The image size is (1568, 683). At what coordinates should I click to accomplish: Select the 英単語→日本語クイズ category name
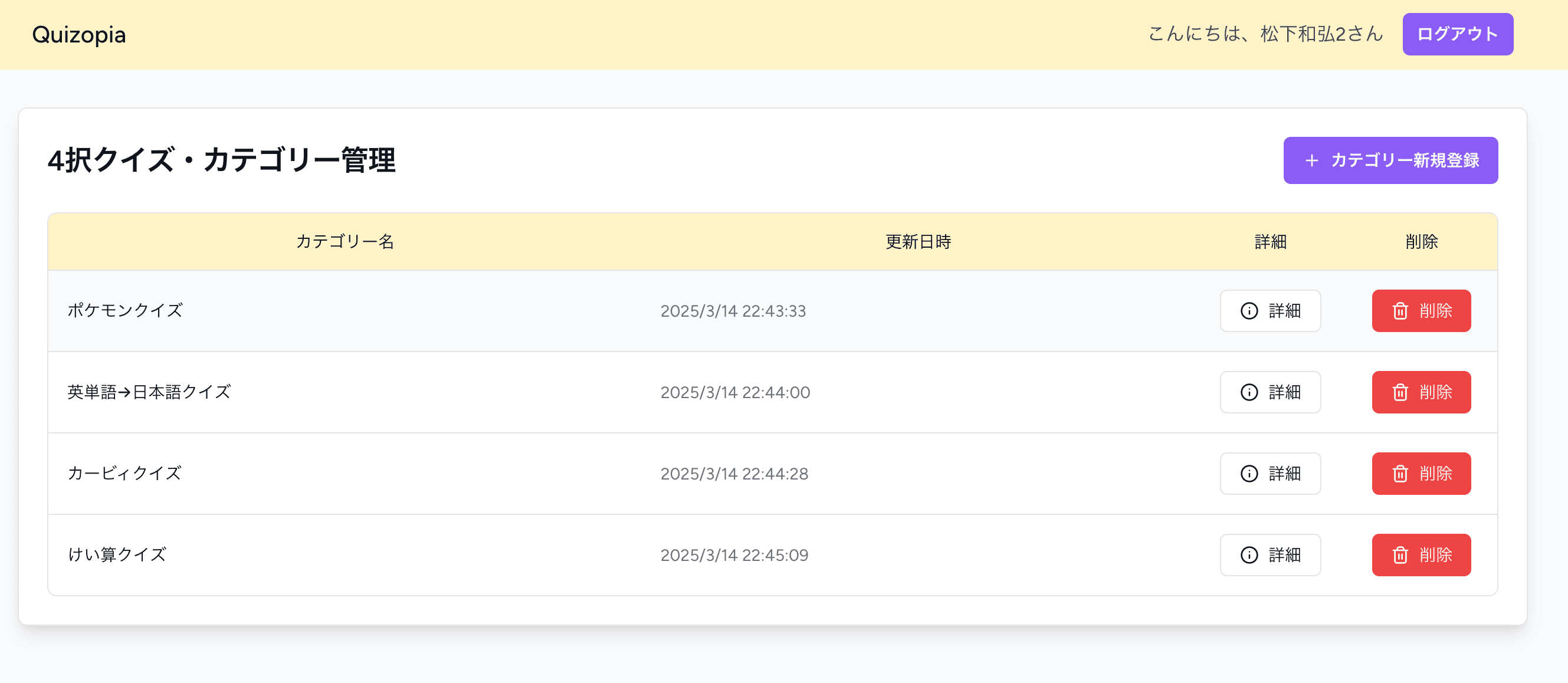tap(149, 392)
